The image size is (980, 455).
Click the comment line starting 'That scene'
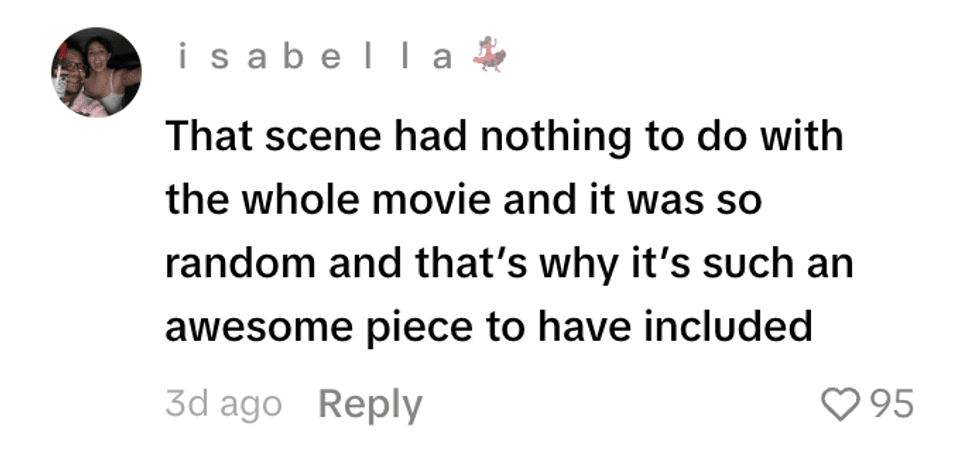[504, 136]
